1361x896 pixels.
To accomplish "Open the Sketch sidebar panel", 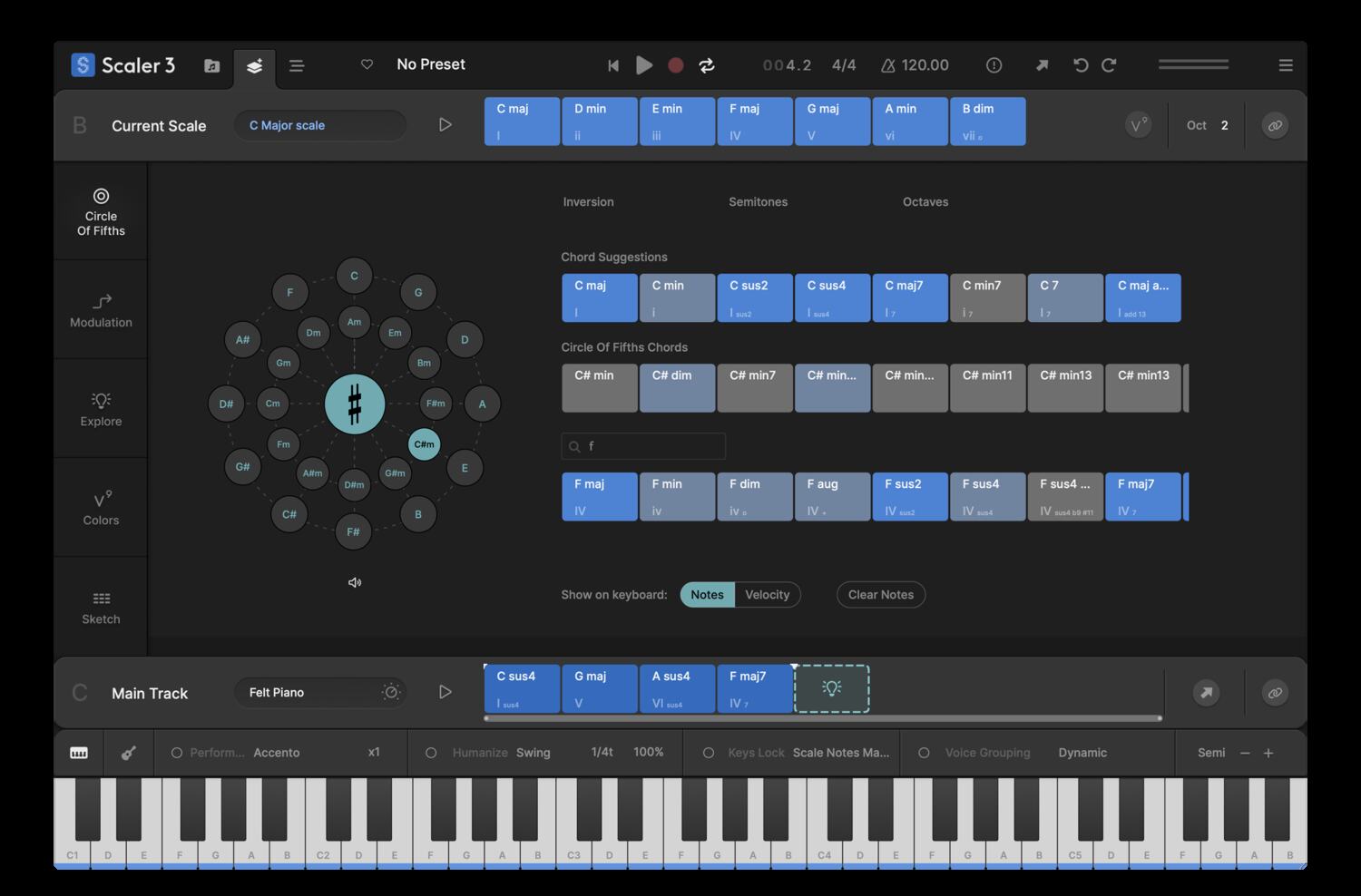I will [100, 606].
